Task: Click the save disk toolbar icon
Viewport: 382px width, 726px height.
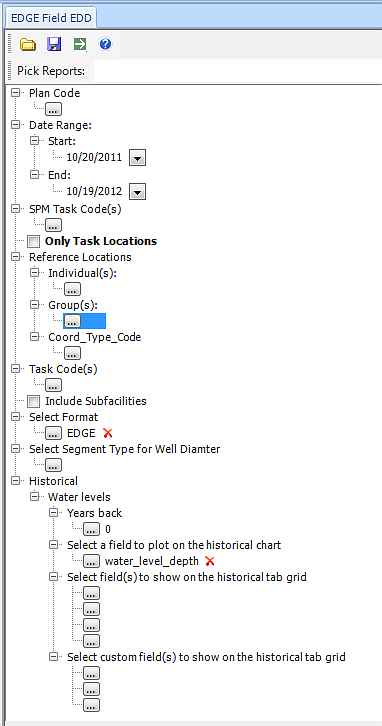Action: (x=54, y=44)
